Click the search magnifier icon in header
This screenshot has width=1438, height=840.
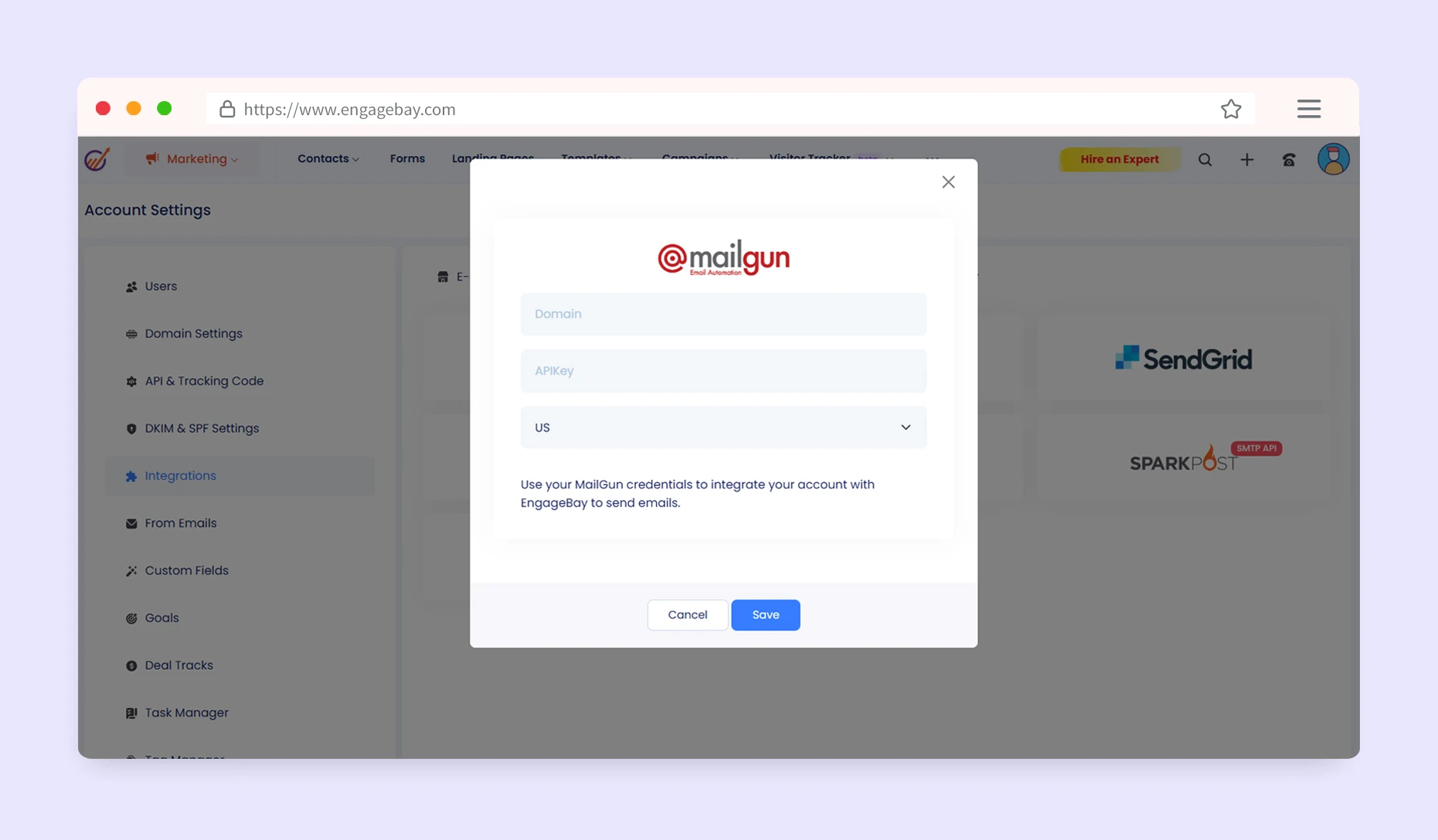(x=1205, y=160)
